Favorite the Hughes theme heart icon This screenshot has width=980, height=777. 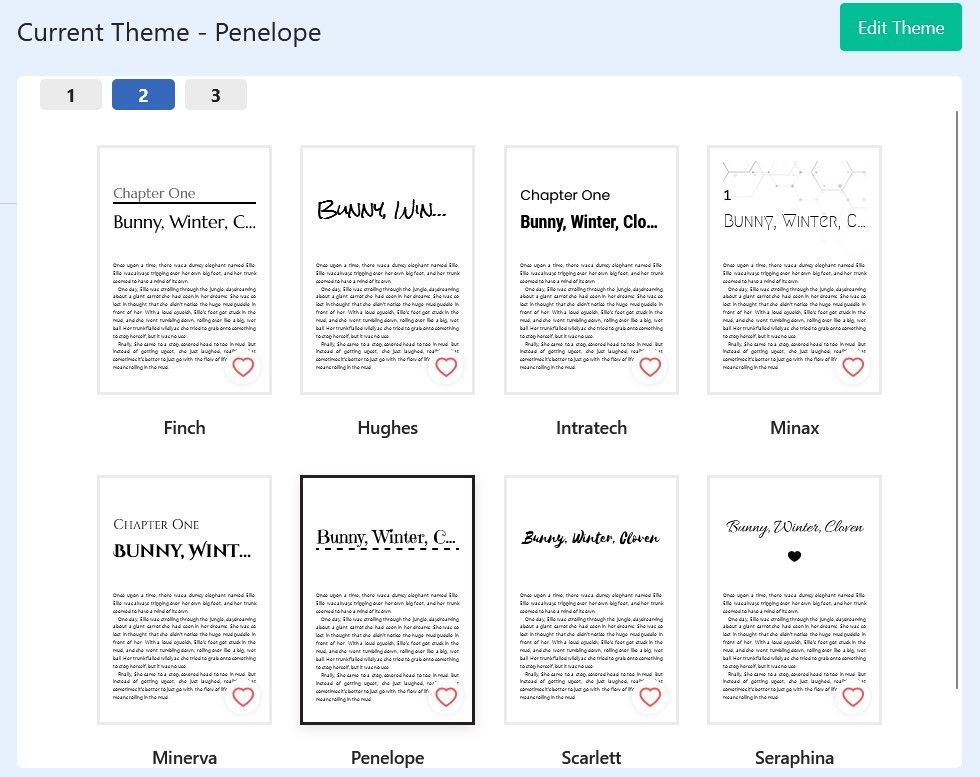tap(446, 367)
